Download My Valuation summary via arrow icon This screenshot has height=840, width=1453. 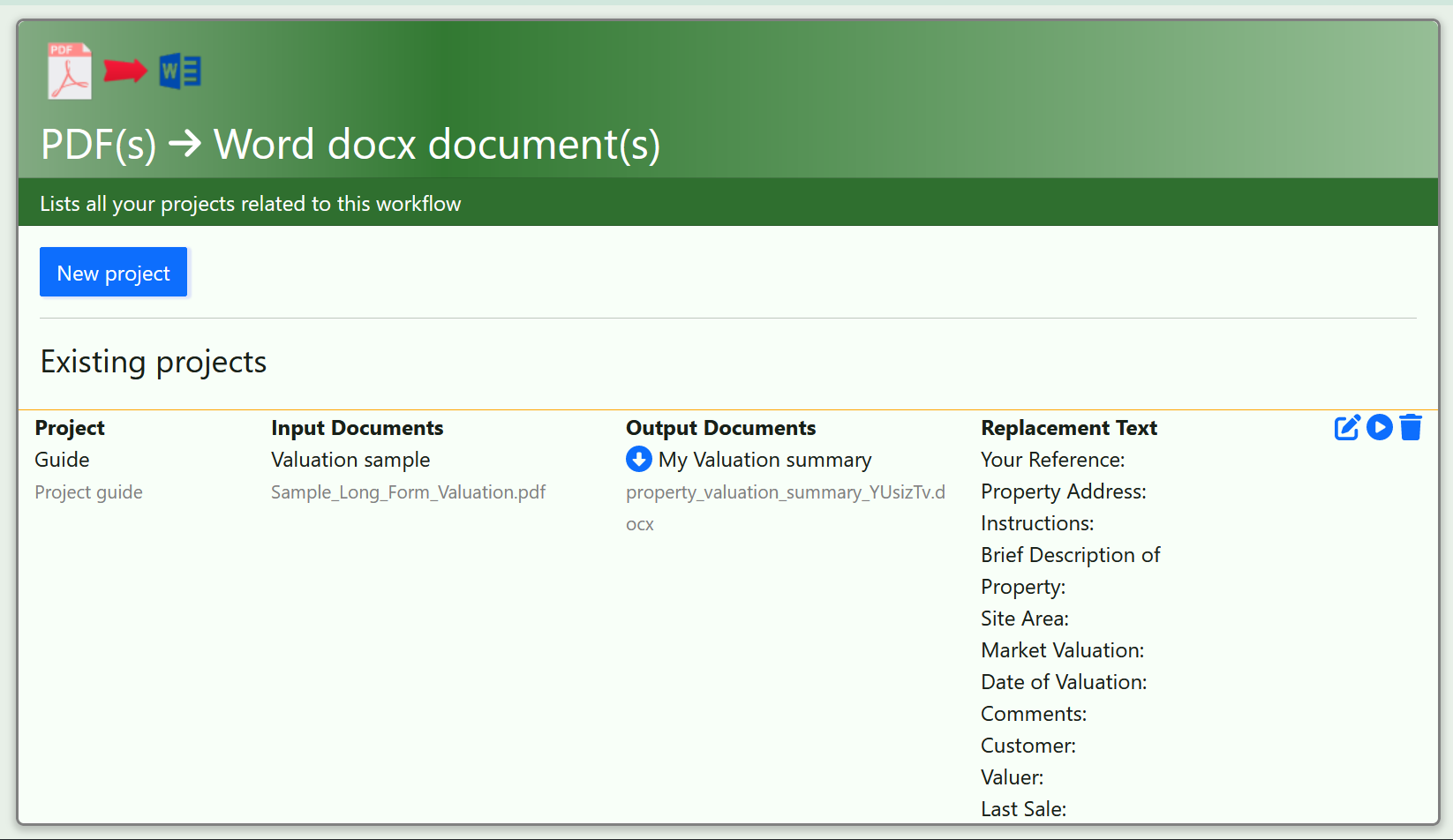pos(639,459)
